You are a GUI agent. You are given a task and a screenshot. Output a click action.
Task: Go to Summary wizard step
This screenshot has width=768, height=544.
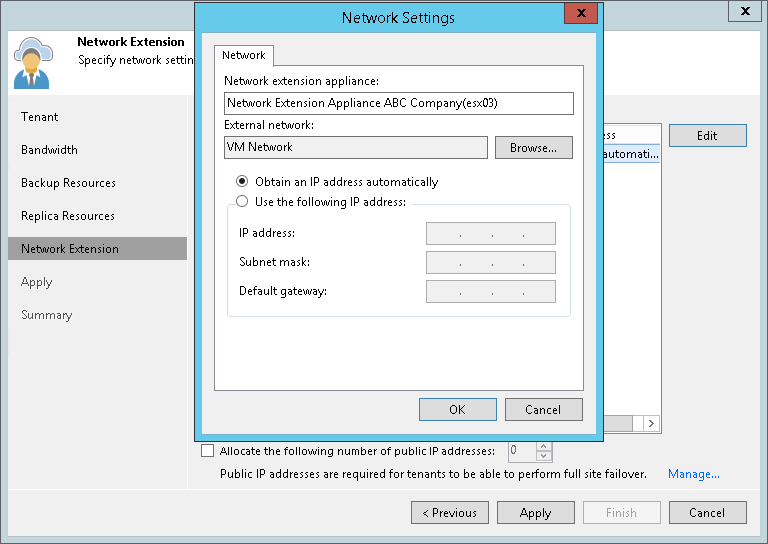(47, 315)
